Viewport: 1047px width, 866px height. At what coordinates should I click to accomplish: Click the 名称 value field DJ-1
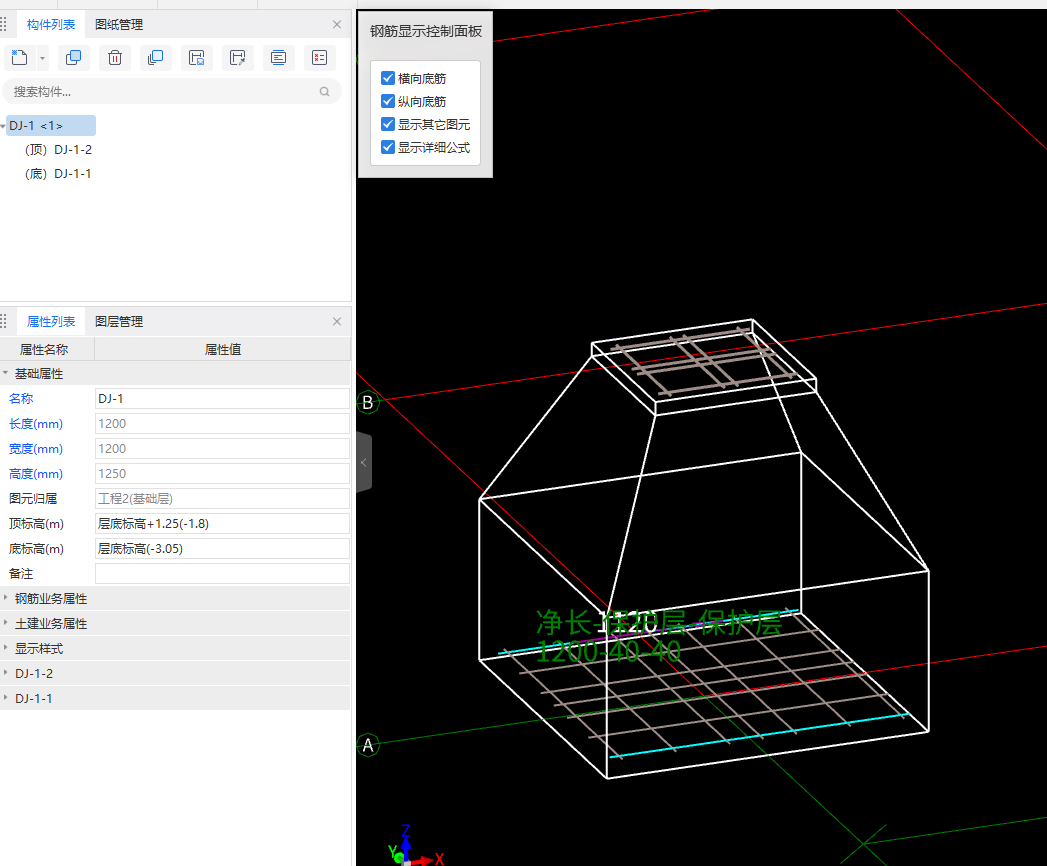[222, 399]
